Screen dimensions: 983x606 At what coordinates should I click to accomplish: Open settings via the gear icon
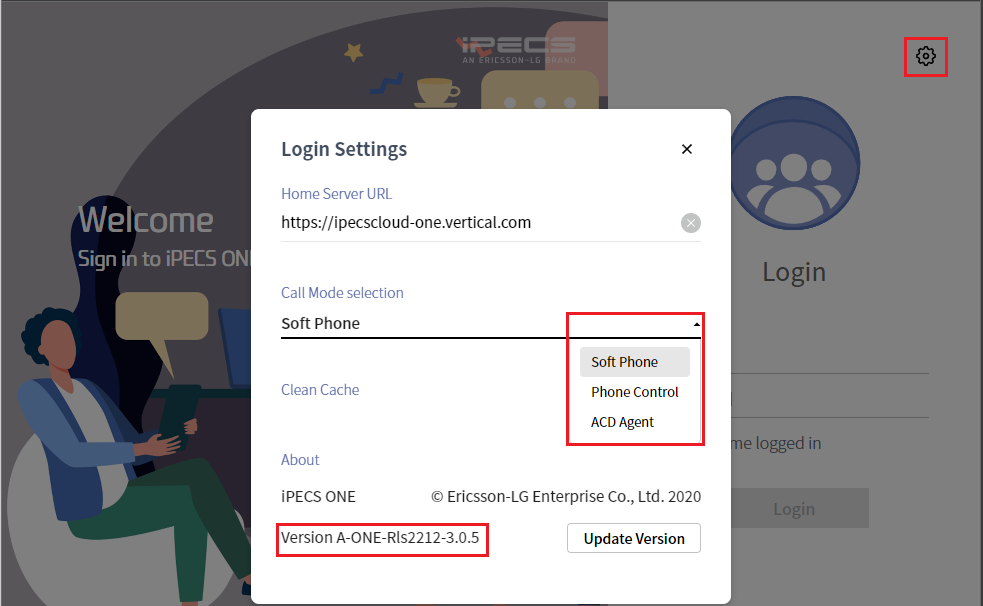925,56
